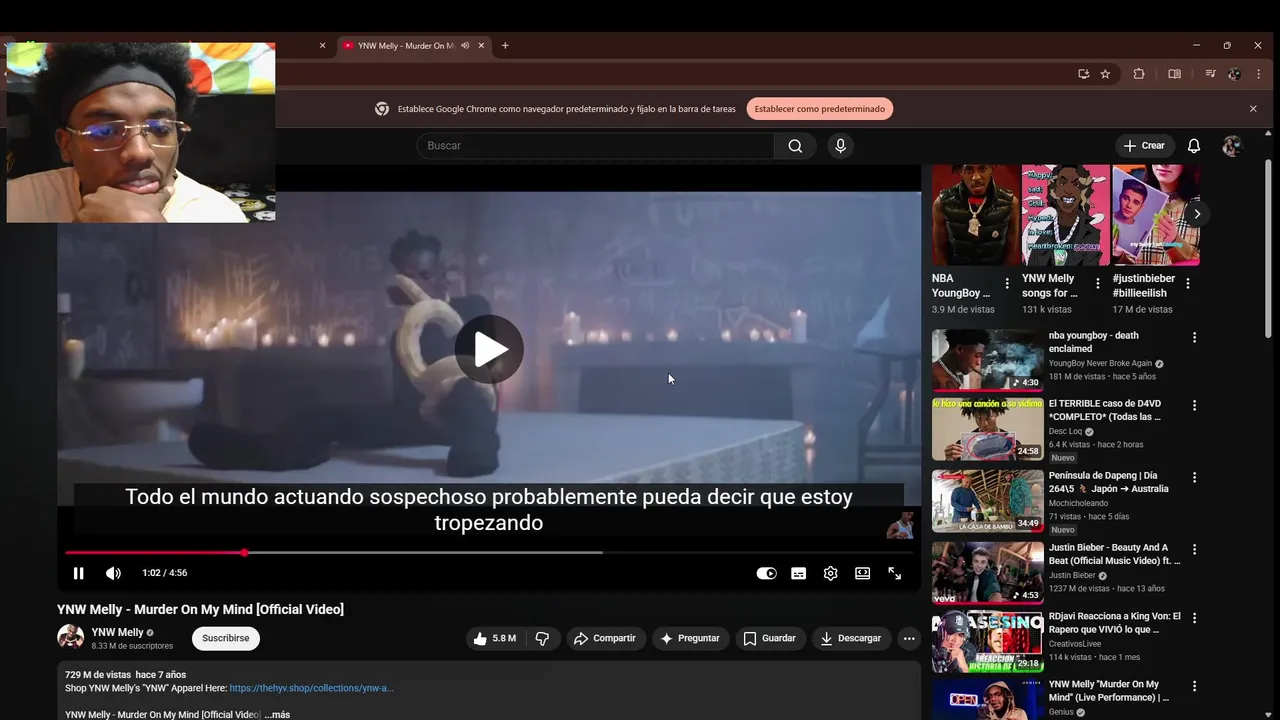Subscribe with the Suscribirse button
Screen dimensions: 1280x720
[x=226, y=638]
